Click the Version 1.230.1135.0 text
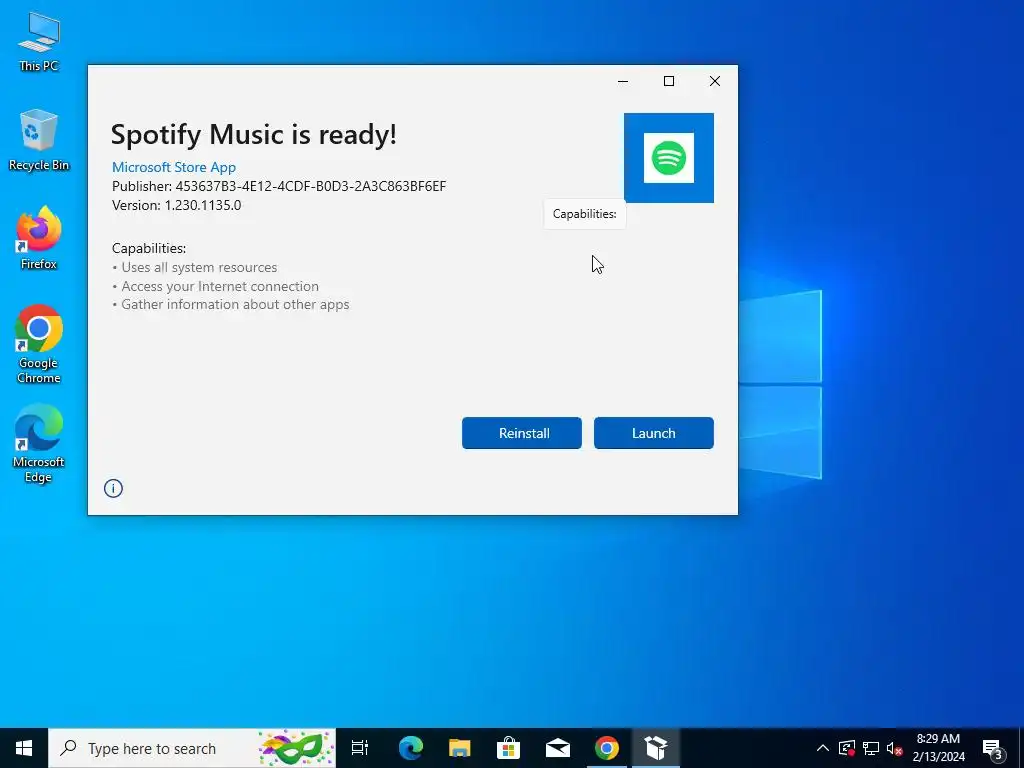 (176, 205)
